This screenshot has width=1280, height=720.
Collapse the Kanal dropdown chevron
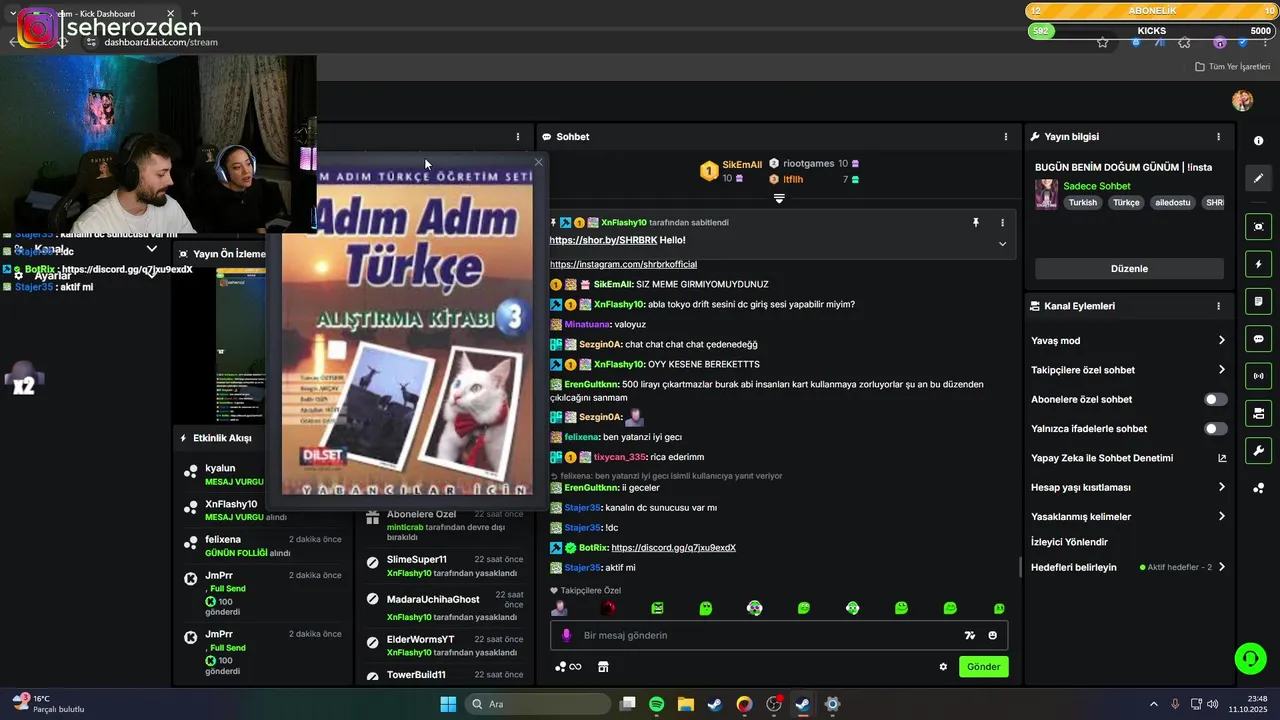tap(152, 249)
